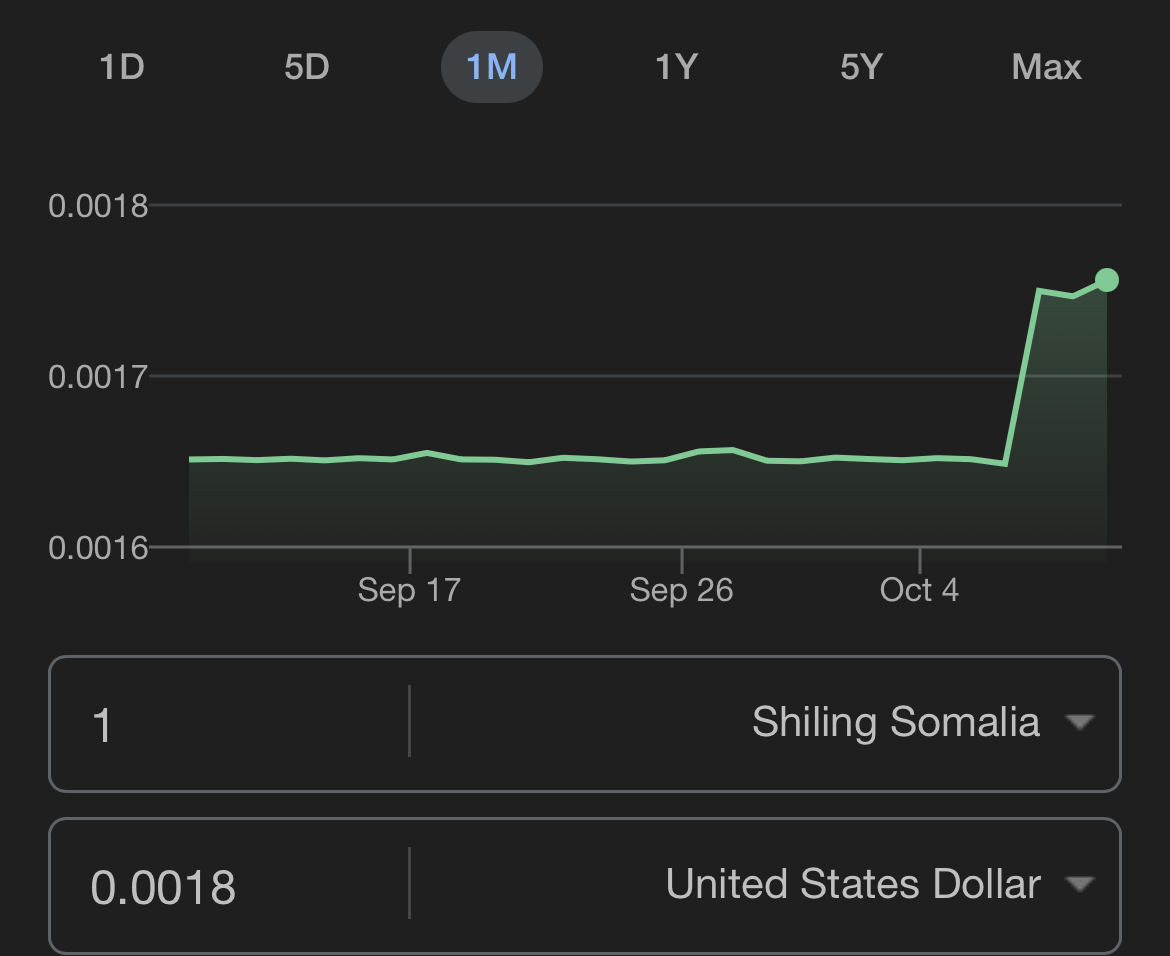The width and height of the screenshot is (1170, 956).
Task: Open the United States Dollar dropdown
Action: (x=853, y=885)
